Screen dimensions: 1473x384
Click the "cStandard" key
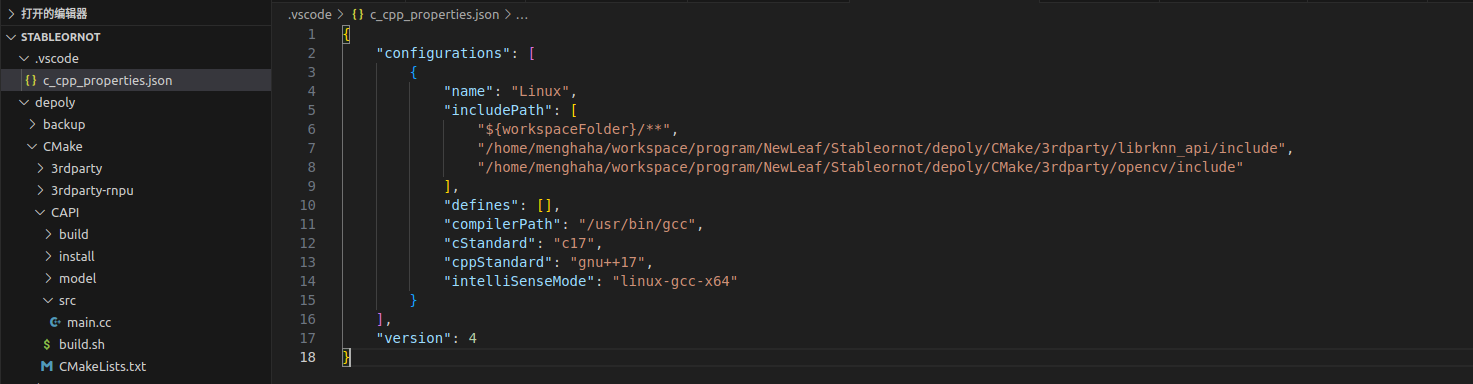(490, 243)
